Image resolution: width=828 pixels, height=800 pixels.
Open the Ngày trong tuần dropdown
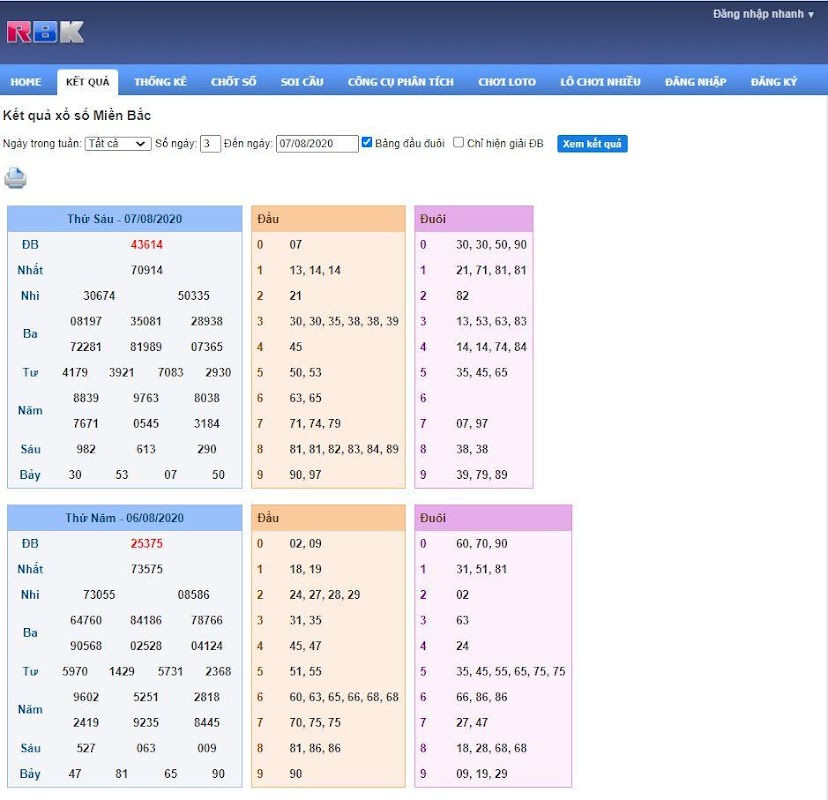tap(118, 144)
